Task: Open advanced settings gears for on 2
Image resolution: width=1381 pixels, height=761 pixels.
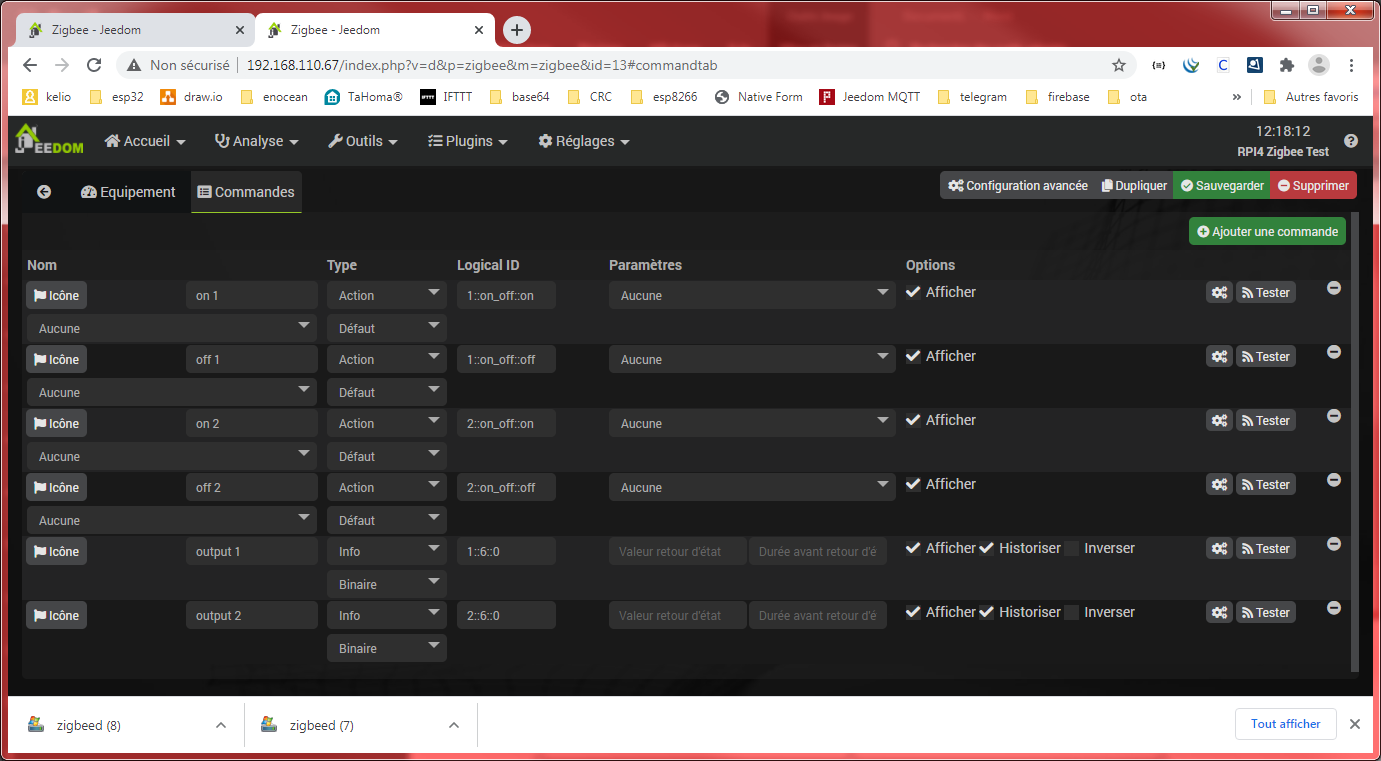Action: 1219,421
